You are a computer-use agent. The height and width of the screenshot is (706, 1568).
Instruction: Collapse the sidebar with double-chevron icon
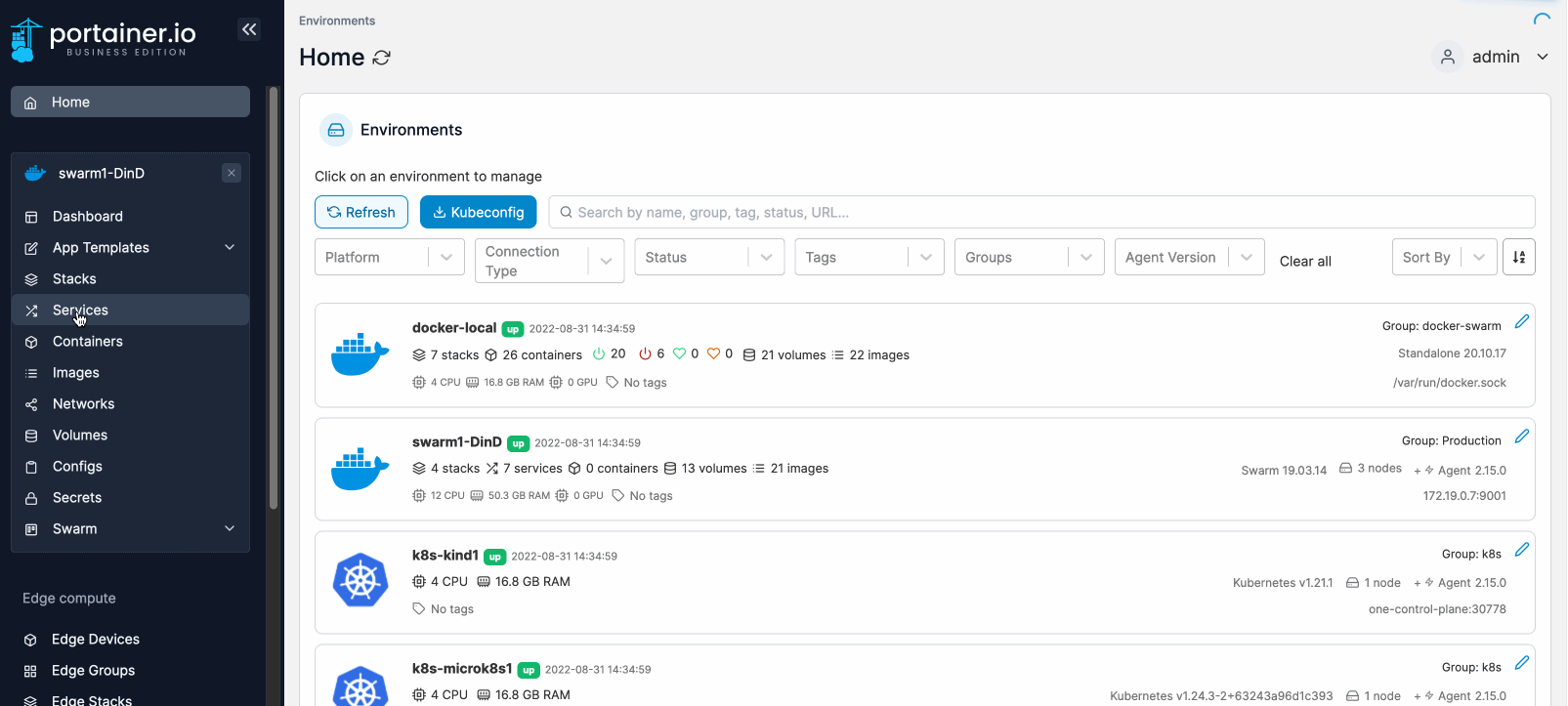click(x=249, y=29)
